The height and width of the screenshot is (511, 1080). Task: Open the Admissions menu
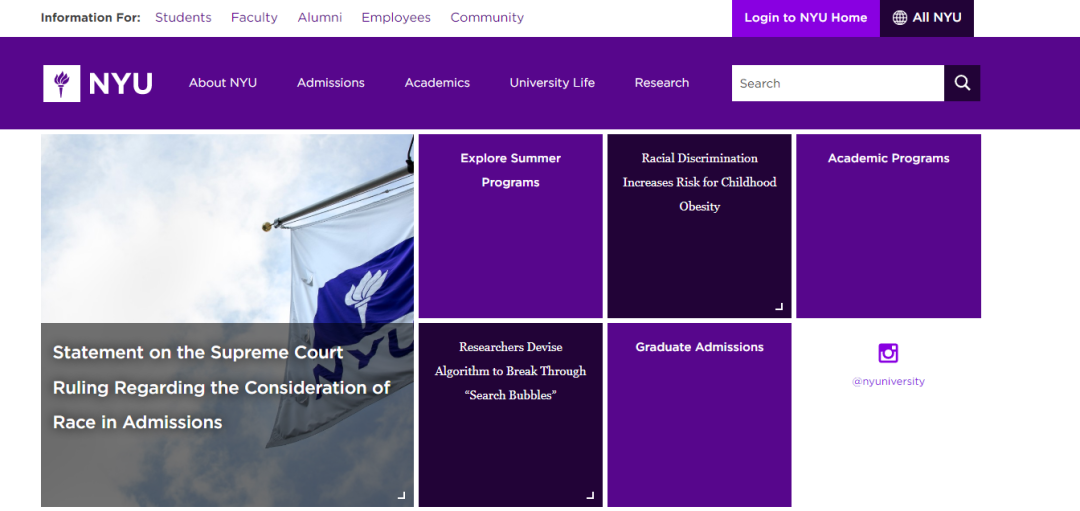(x=331, y=83)
